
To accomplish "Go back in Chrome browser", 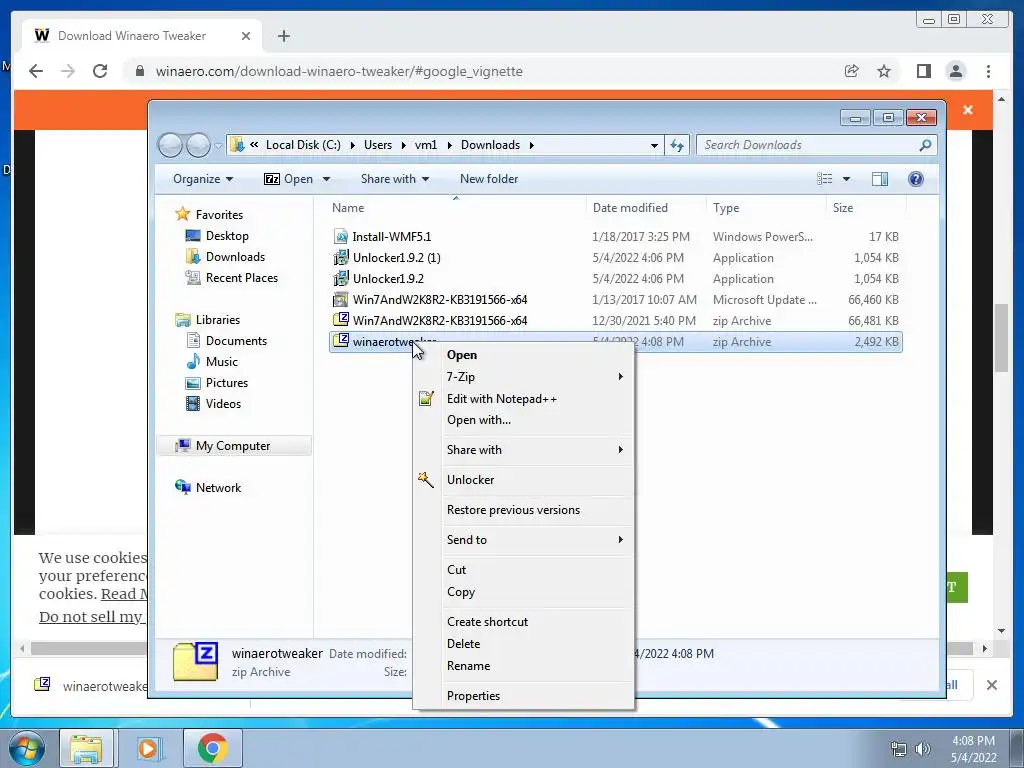I will pos(36,71).
